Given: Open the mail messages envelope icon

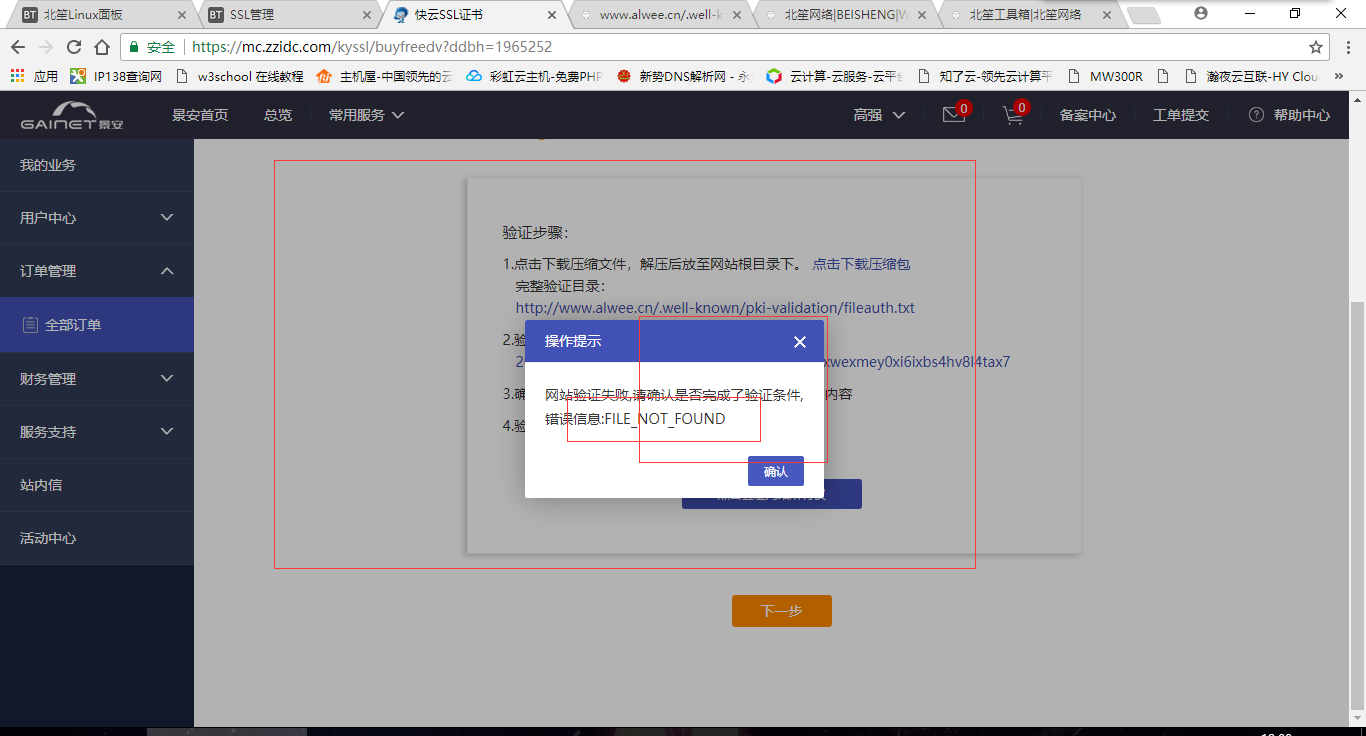Looking at the screenshot, I should 954,115.
